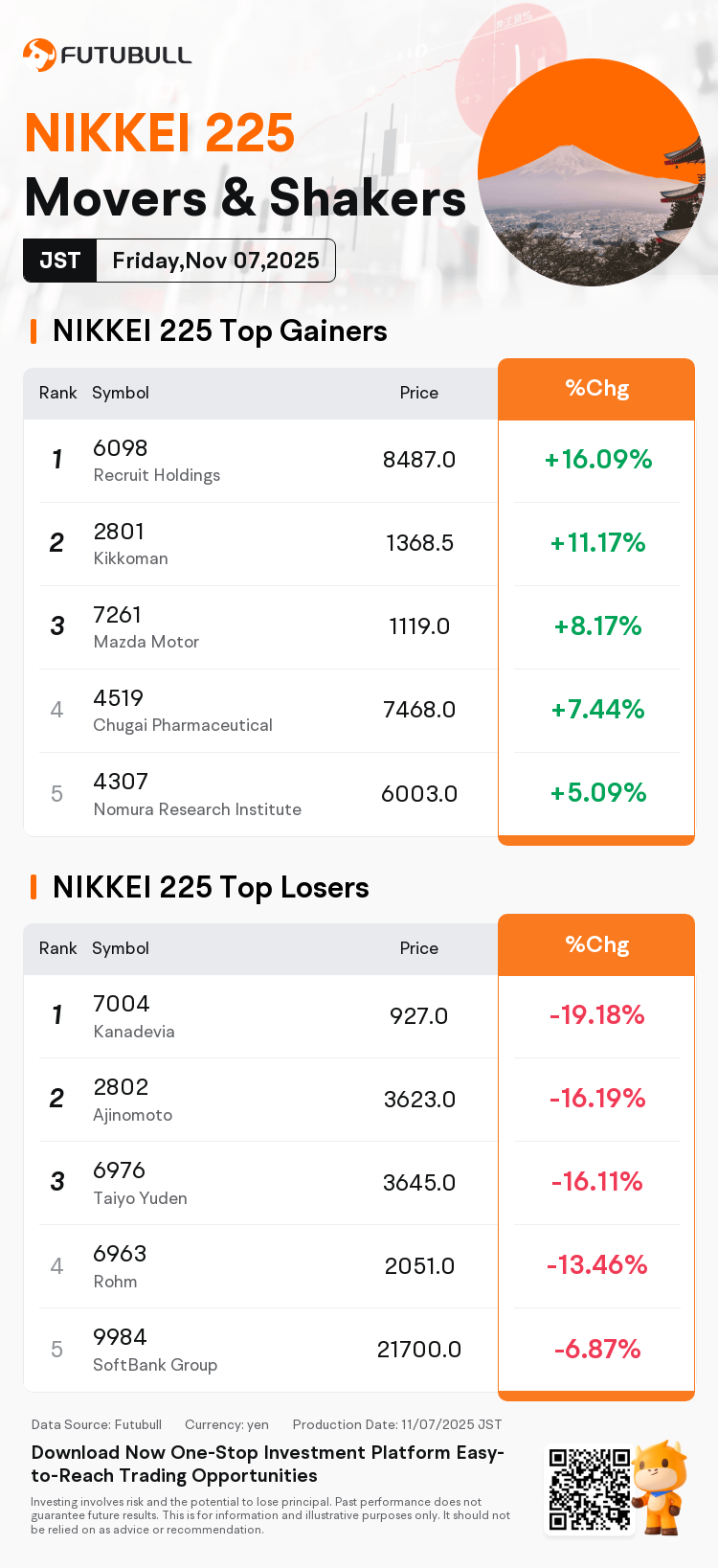Click the Mount Fuji circular photo
718x1568 pixels.
click(x=591, y=172)
